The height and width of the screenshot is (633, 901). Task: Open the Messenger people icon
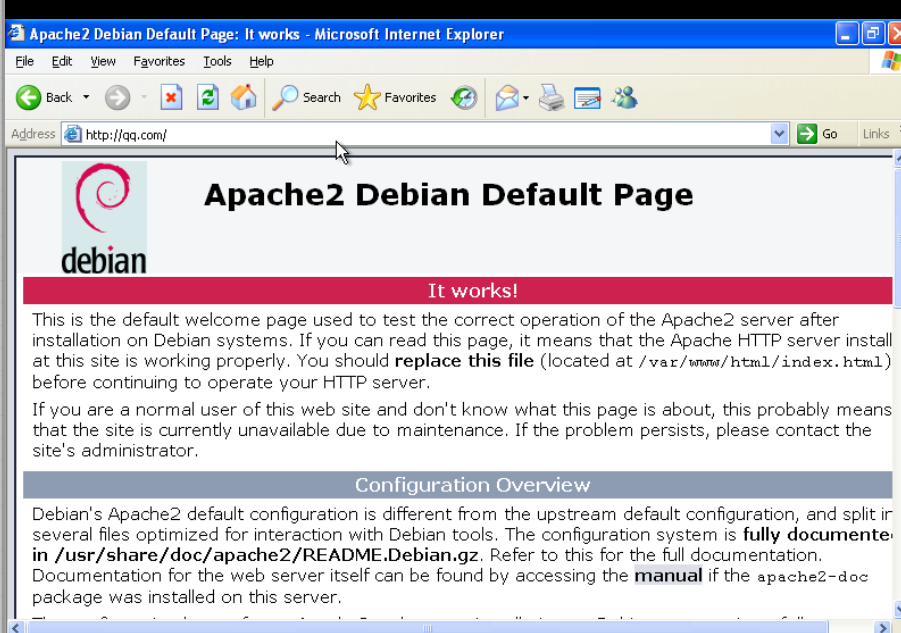(x=625, y=98)
